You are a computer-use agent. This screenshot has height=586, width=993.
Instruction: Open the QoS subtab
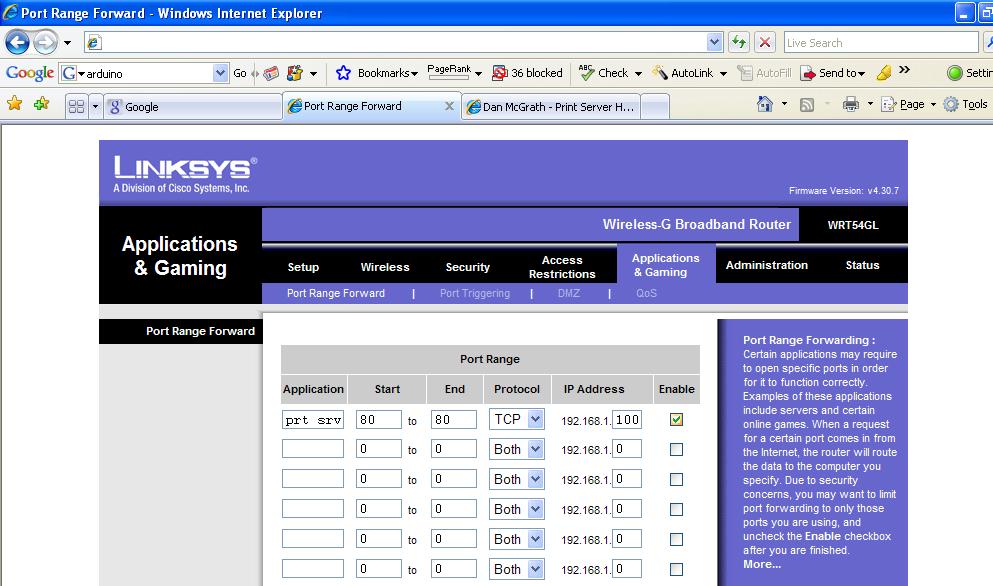(x=647, y=293)
